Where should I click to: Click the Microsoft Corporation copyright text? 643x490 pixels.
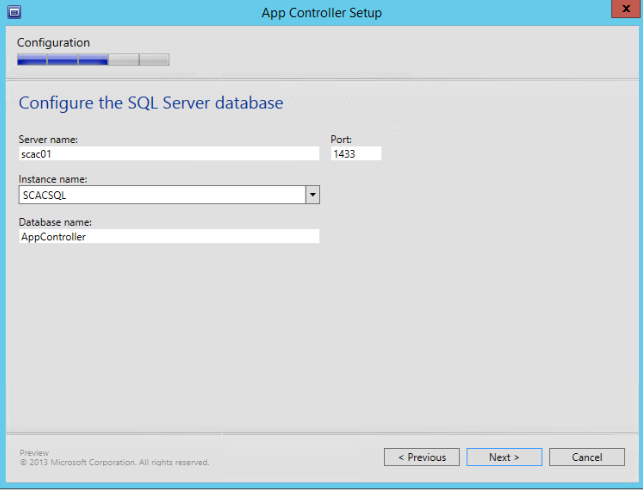pyautogui.click(x=114, y=462)
